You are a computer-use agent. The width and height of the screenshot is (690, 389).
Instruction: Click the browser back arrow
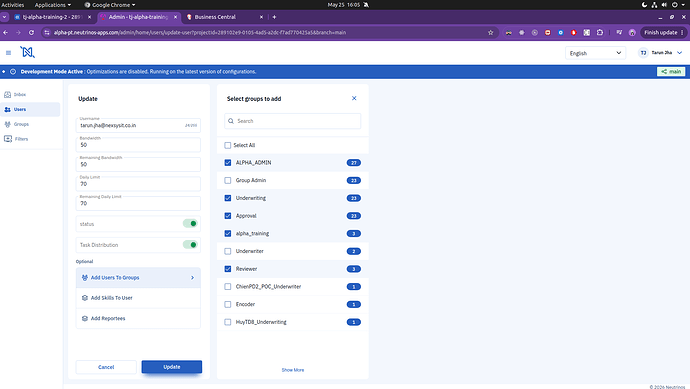pyautogui.click(x=6, y=33)
